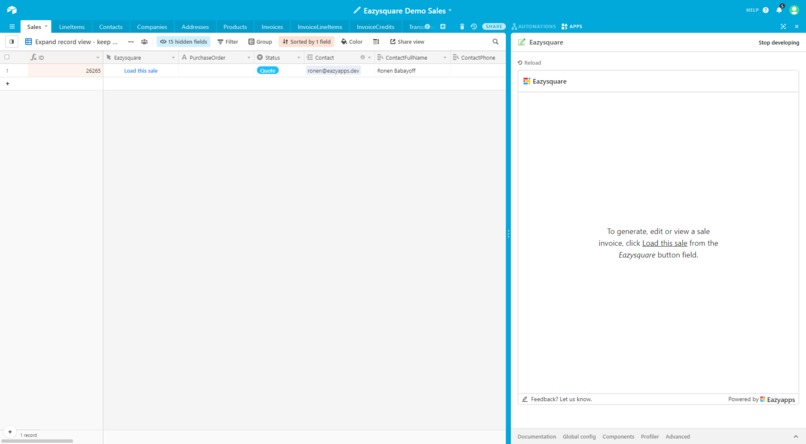Click Stop developing button
806x444 pixels.
click(x=778, y=43)
